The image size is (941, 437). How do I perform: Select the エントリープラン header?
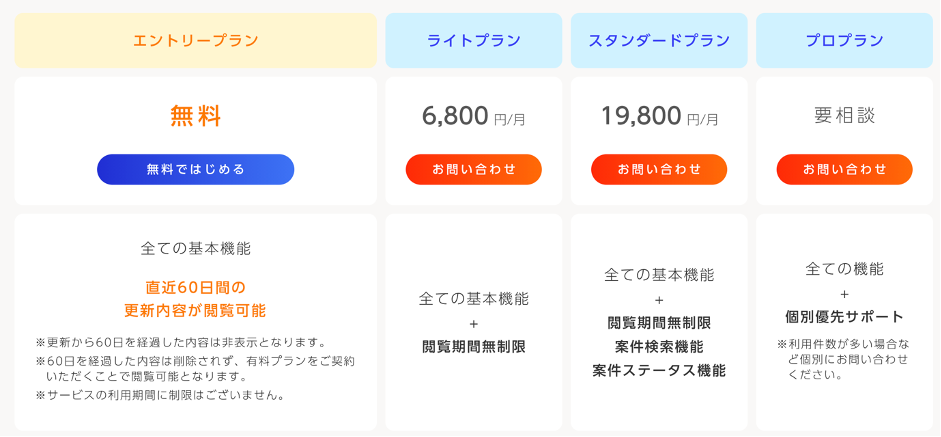coord(196,40)
